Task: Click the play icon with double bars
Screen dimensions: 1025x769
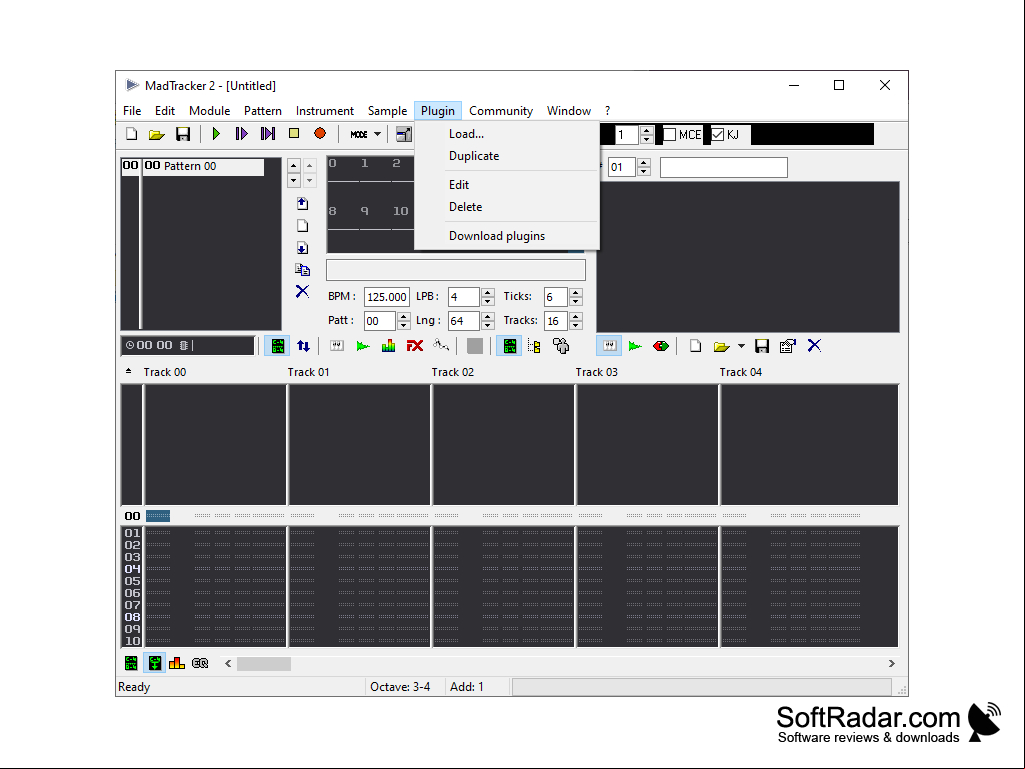Action: [267, 134]
